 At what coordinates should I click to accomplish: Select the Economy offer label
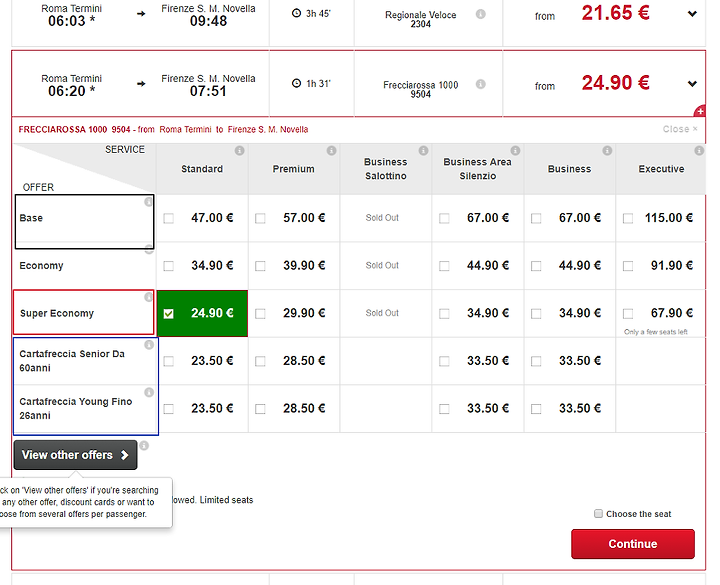coord(41,266)
